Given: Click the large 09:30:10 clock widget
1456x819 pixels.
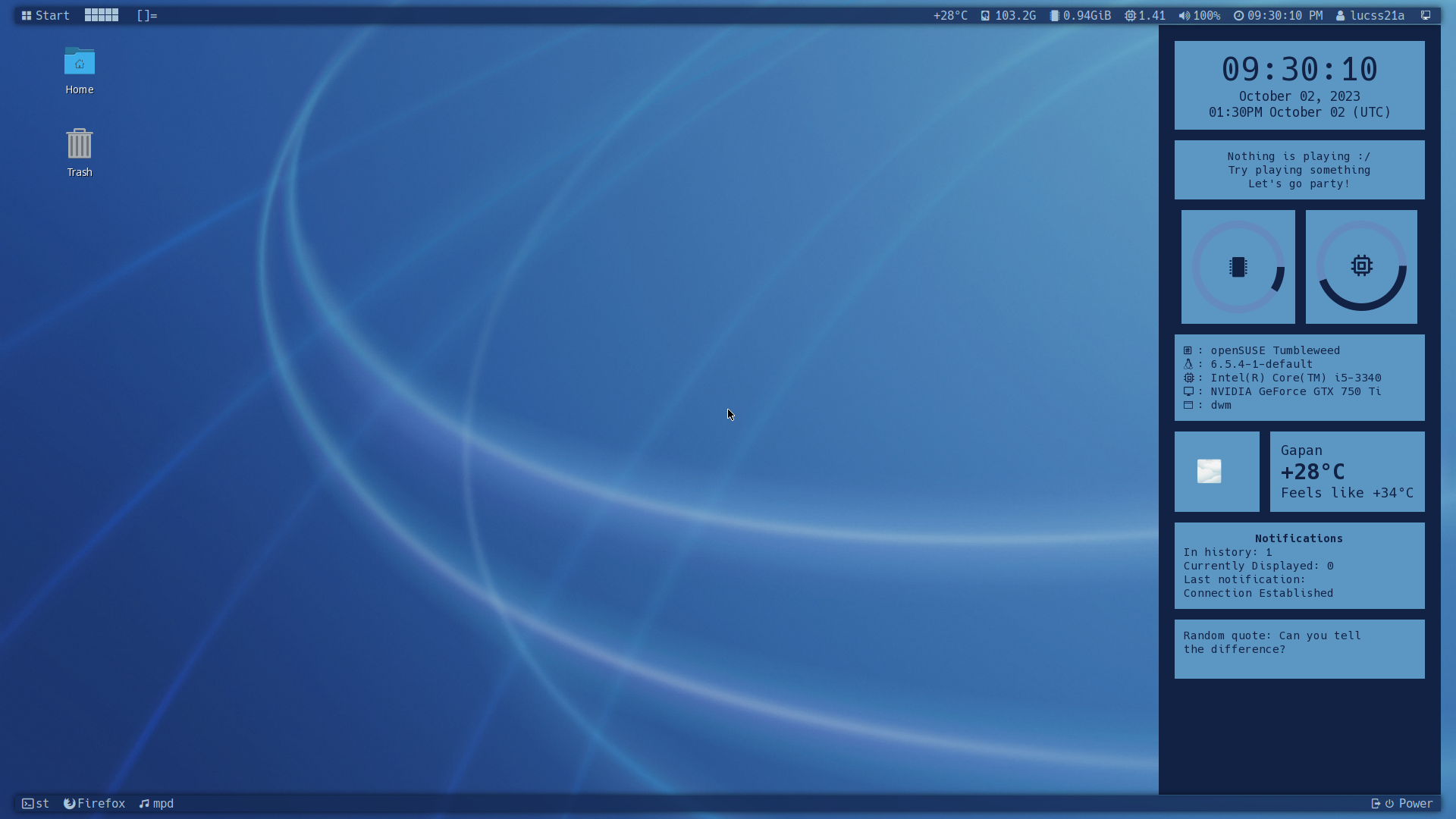Looking at the screenshot, I should click(1299, 70).
